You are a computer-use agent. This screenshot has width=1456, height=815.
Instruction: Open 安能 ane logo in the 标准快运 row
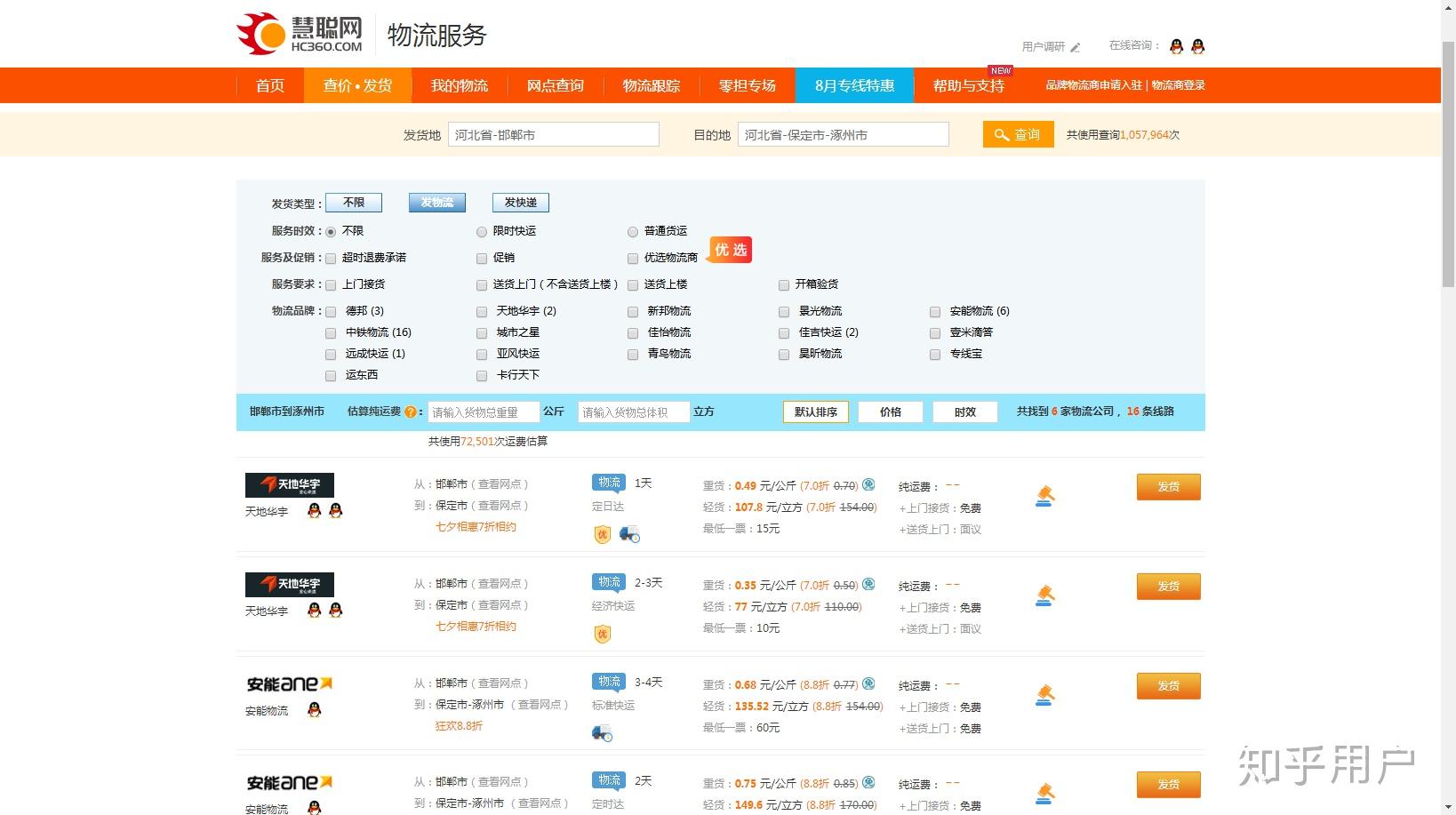290,683
